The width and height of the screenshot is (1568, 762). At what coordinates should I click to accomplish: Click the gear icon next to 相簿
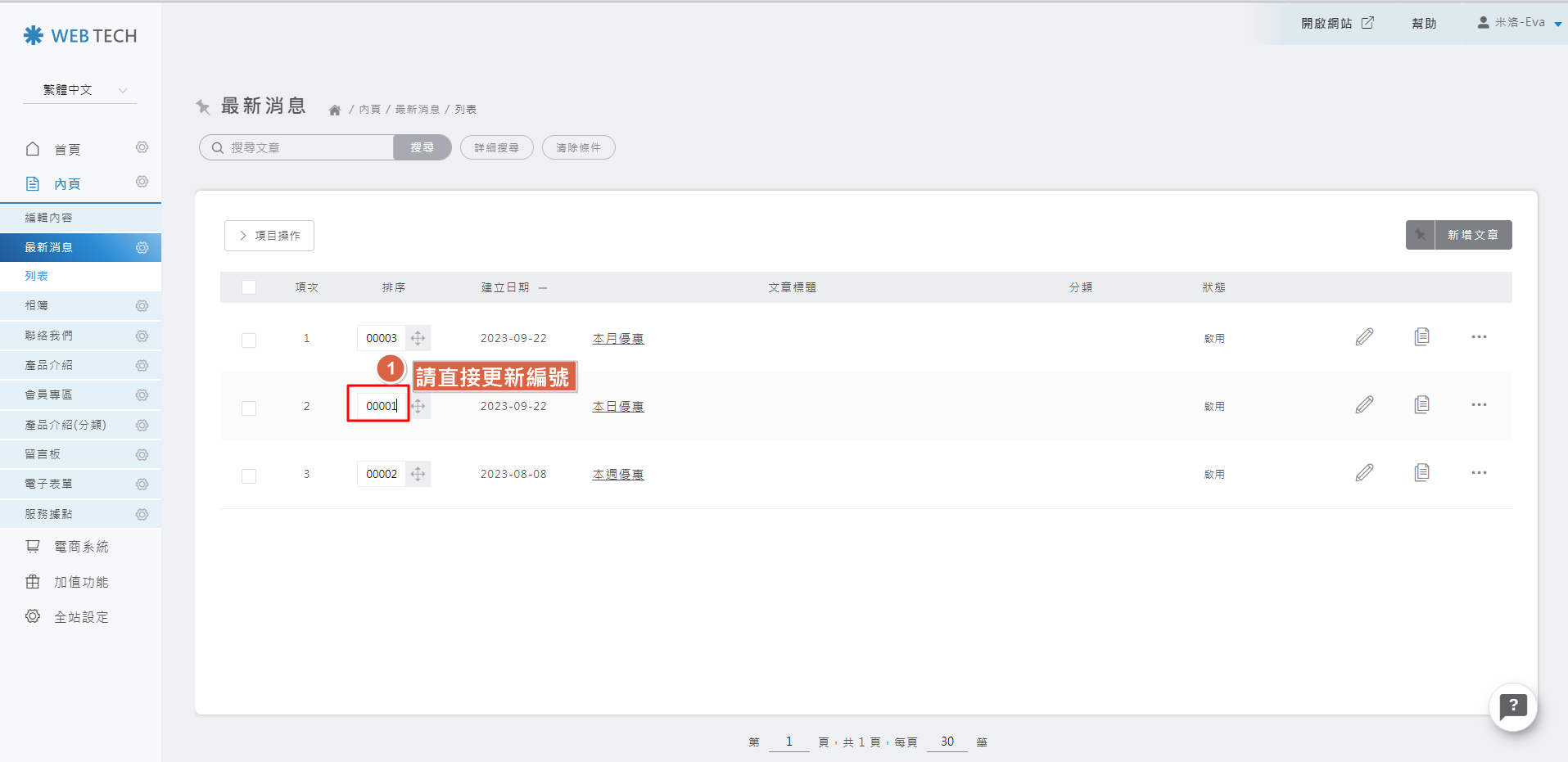(x=142, y=306)
